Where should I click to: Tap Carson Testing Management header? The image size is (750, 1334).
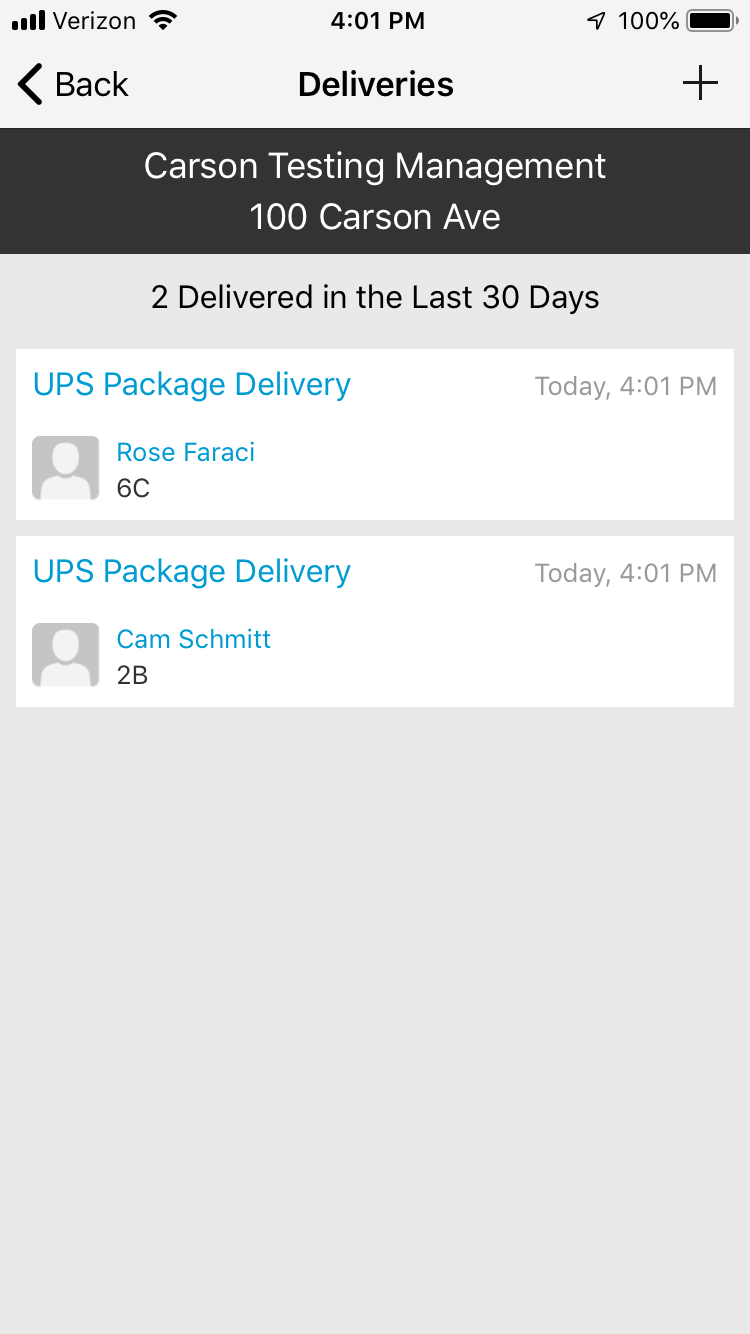pos(375,166)
